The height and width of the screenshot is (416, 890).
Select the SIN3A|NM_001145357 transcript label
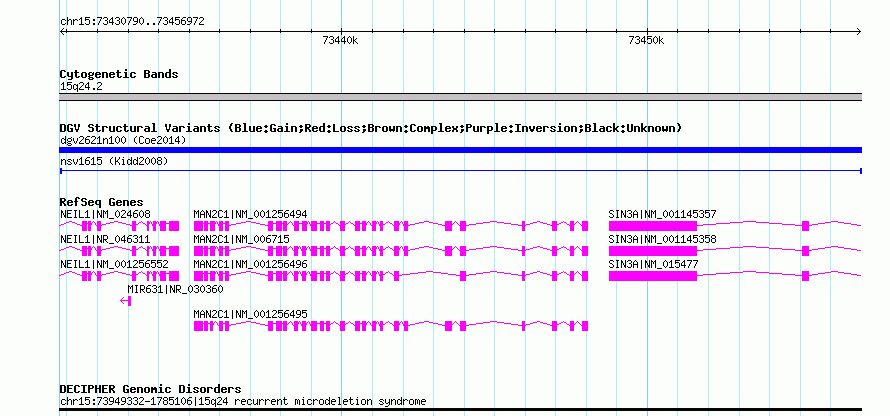662,215
